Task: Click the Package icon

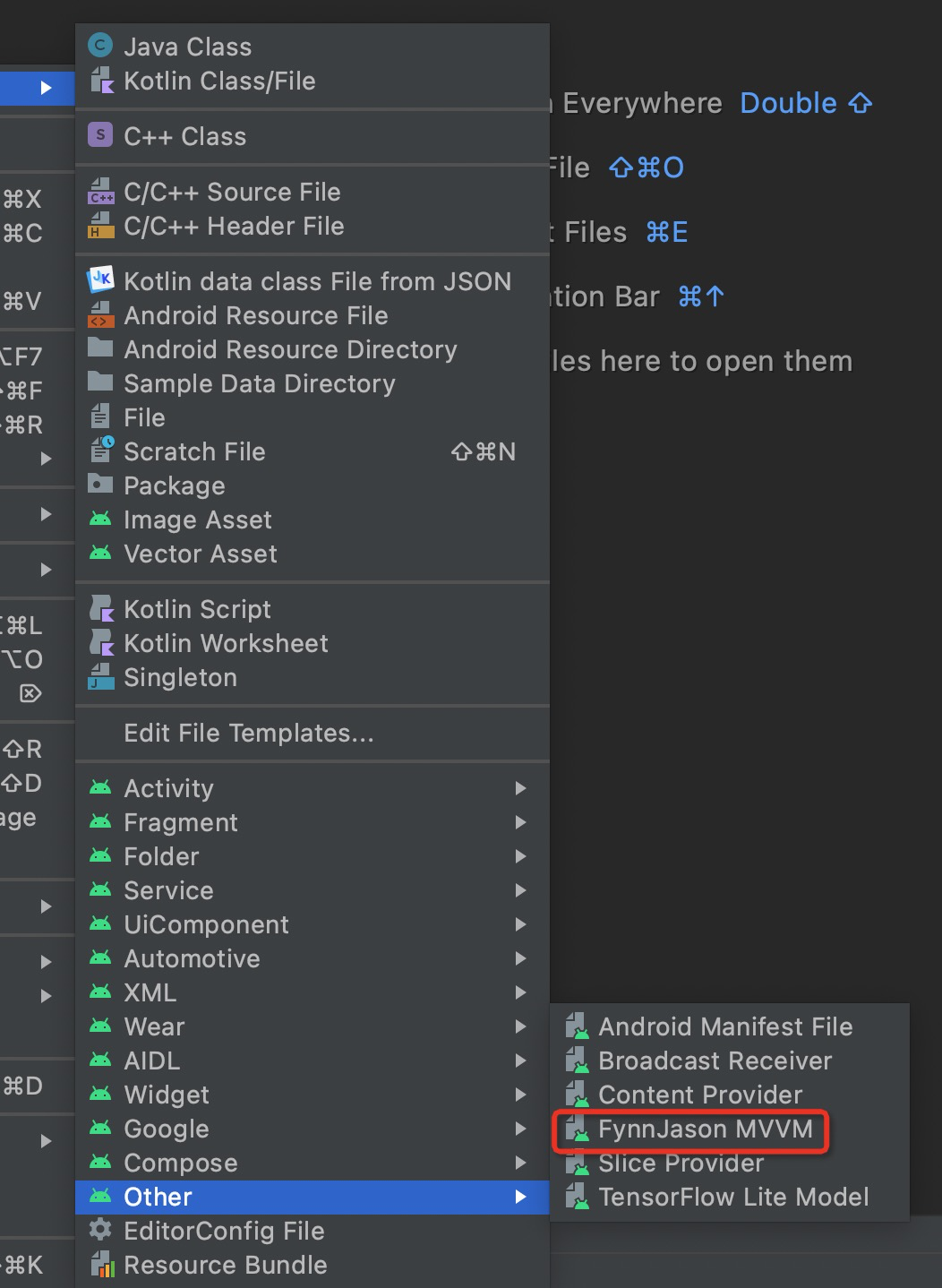Action: tap(101, 485)
